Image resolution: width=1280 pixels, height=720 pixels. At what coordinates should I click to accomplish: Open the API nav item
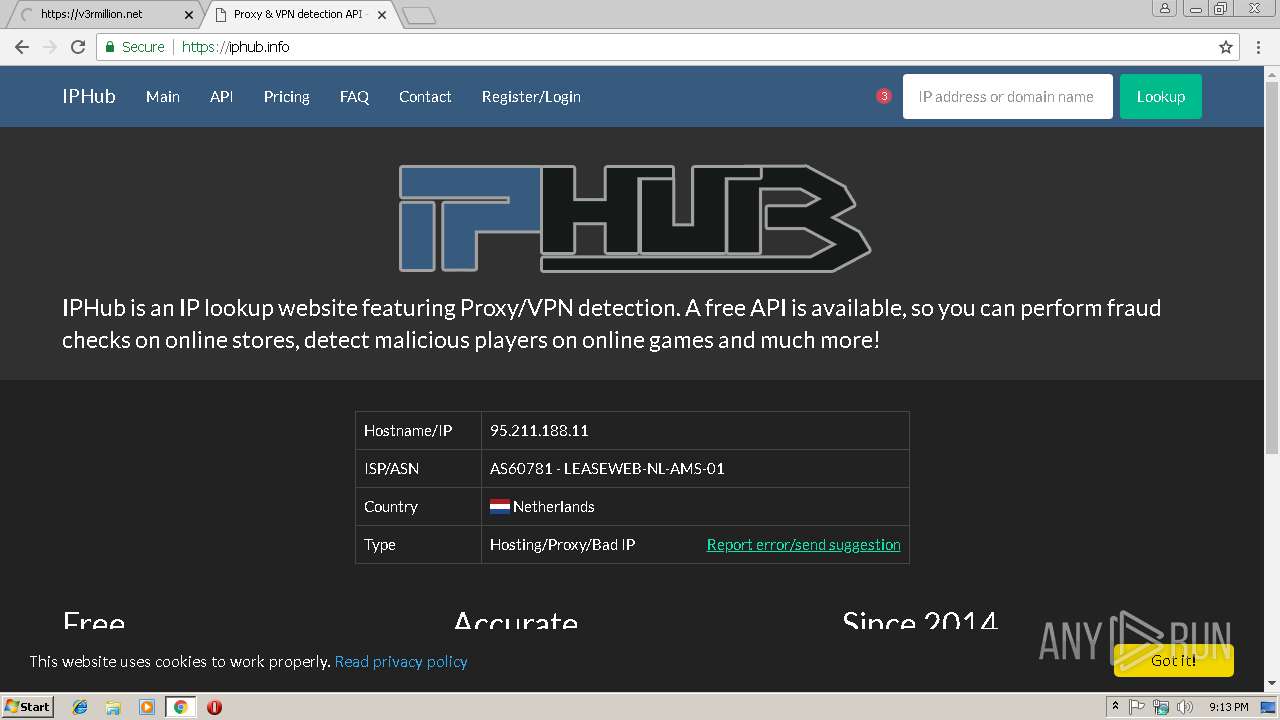pyautogui.click(x=221, y=97)
